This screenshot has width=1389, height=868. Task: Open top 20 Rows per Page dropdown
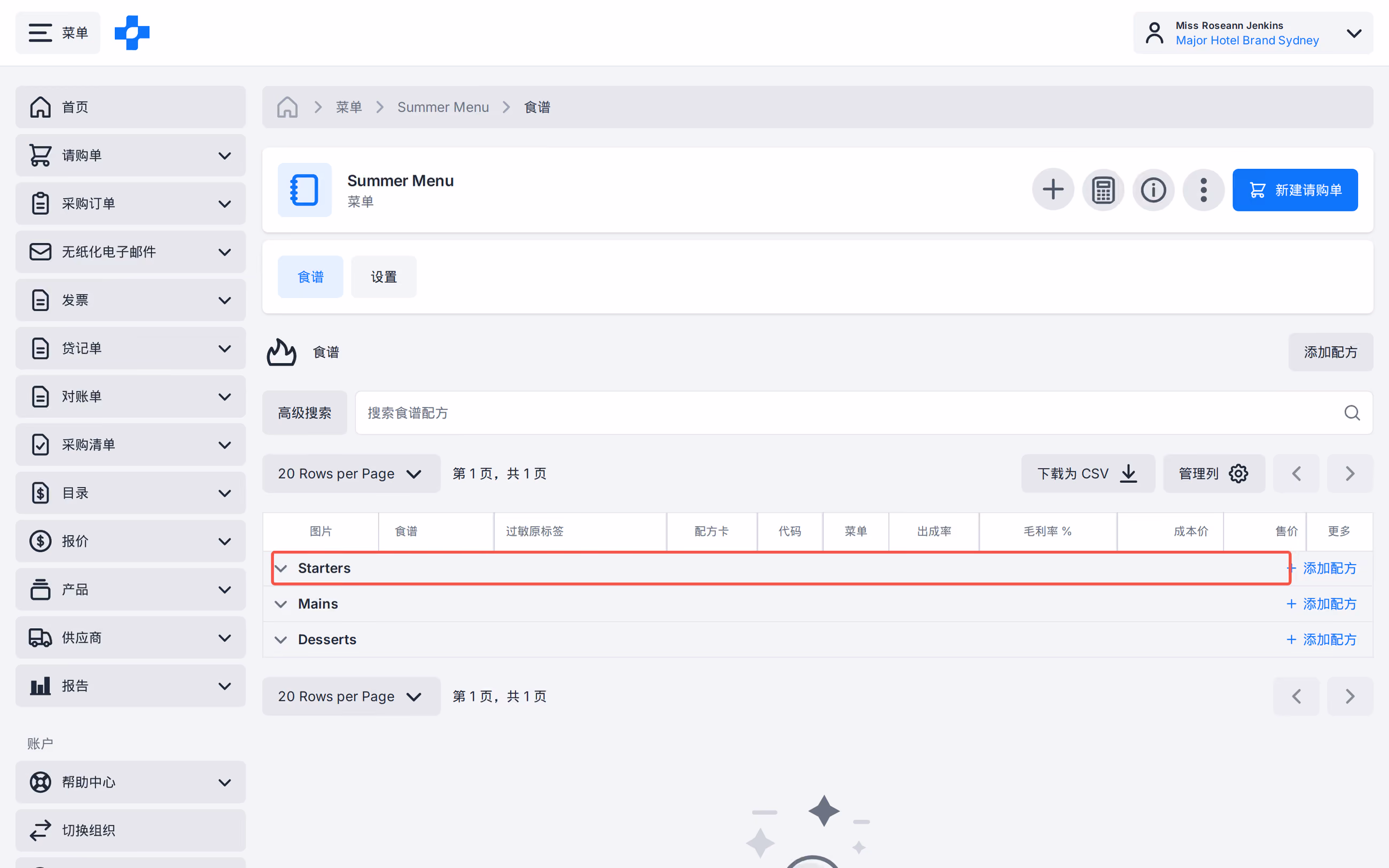352,474
